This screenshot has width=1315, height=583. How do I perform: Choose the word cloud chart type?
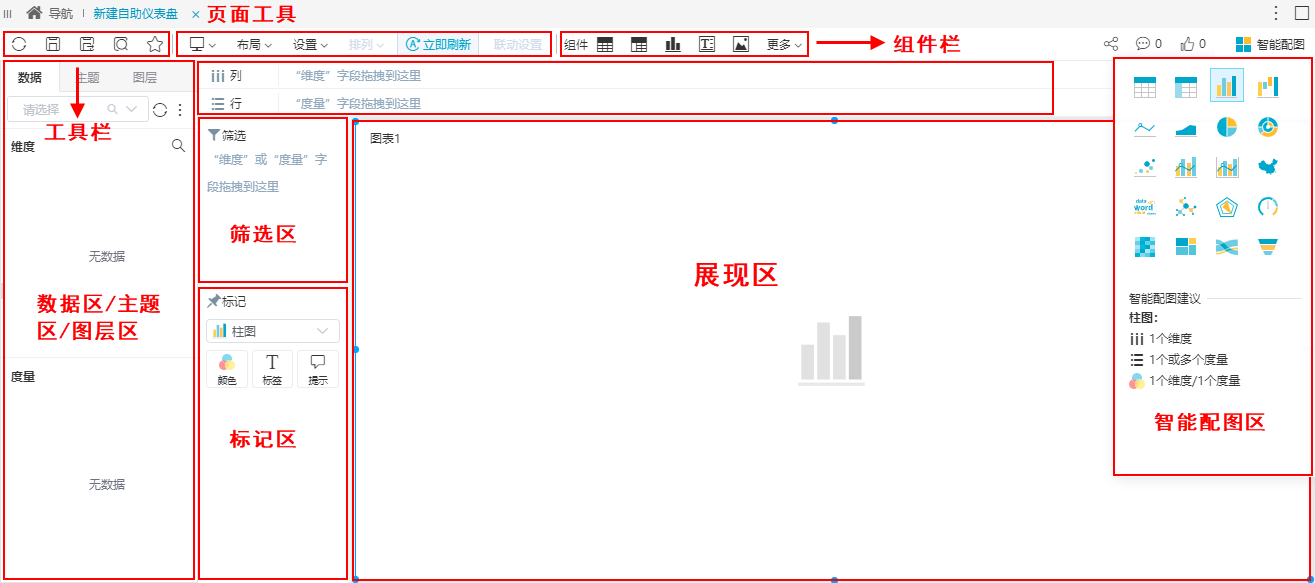1145,207
